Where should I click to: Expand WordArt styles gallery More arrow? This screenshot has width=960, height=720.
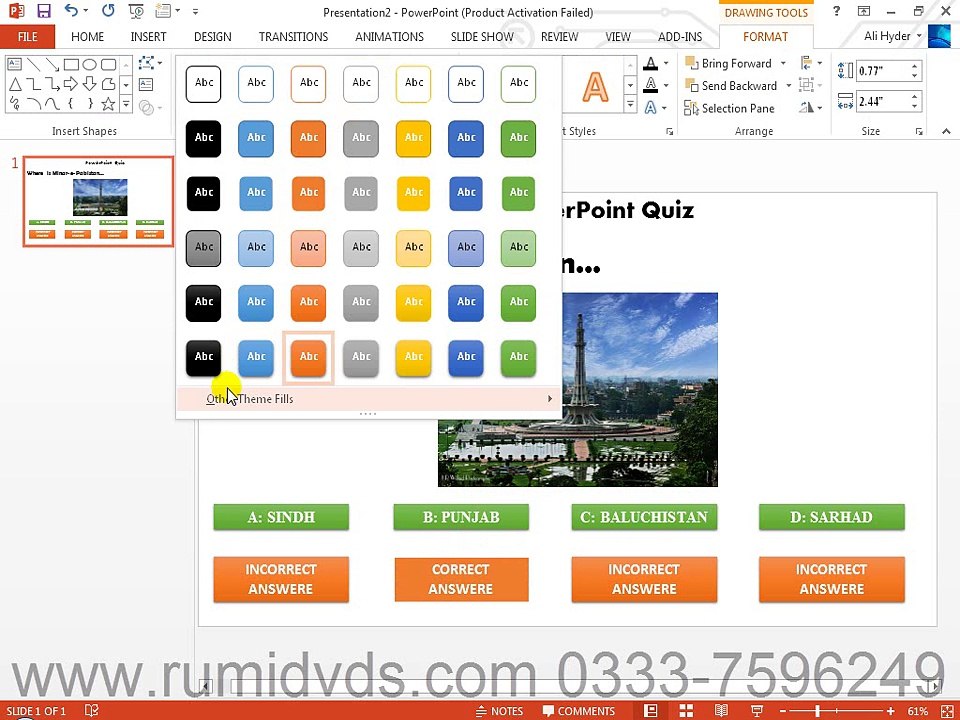(630, 105)
